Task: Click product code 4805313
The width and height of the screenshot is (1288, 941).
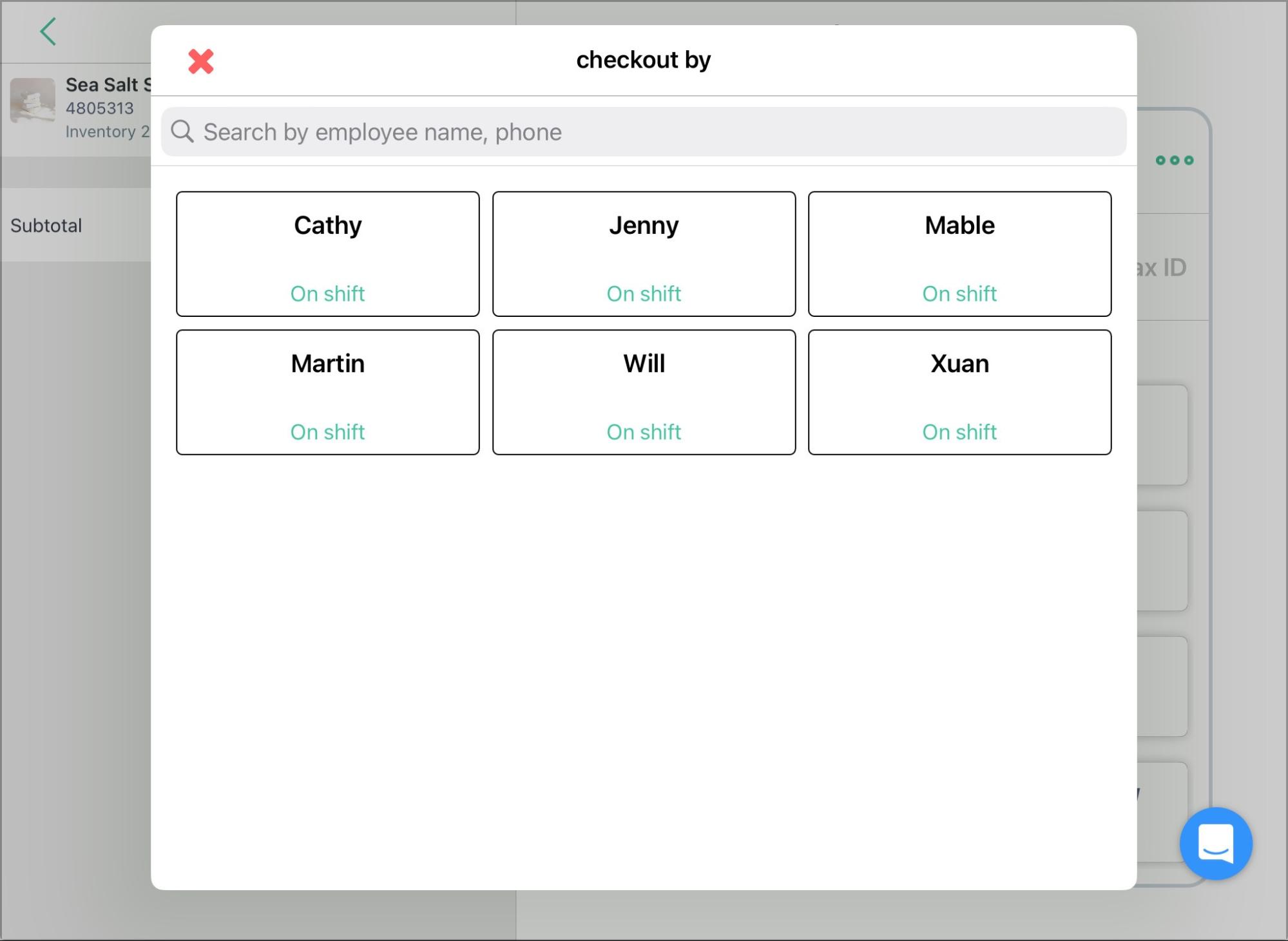Action: coord(100,108)
